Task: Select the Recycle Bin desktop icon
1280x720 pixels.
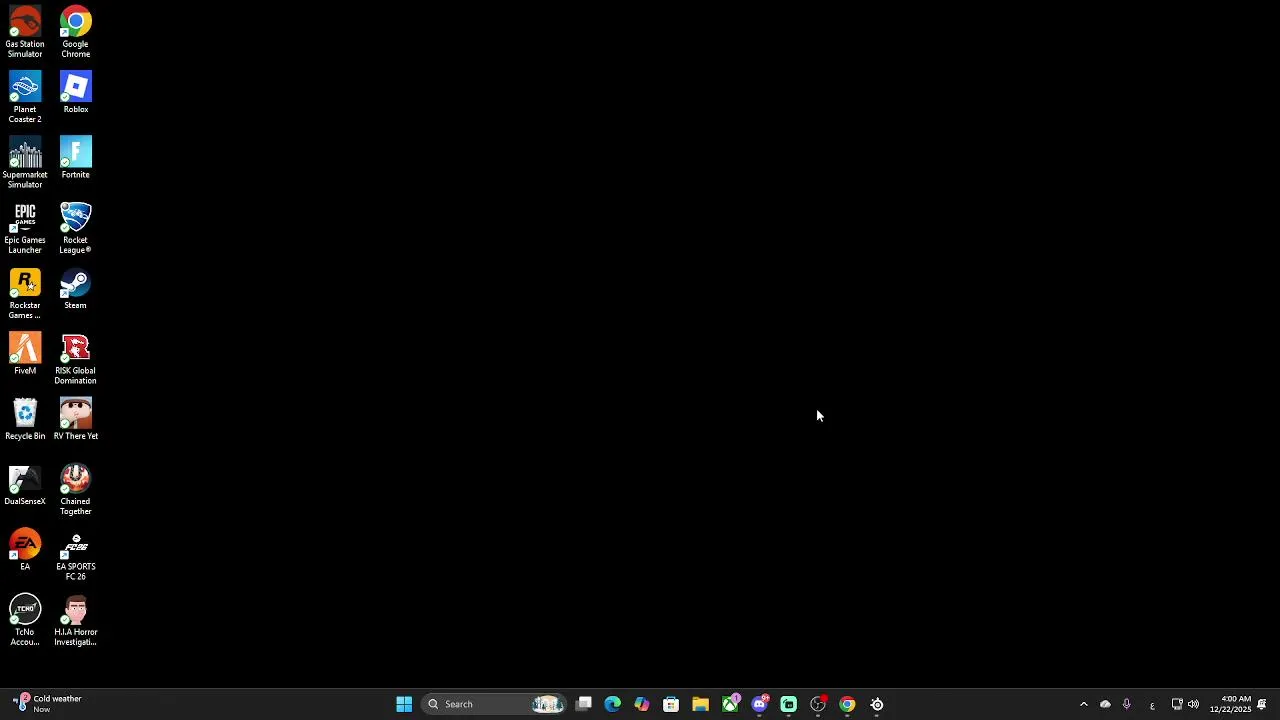Action: coord(25,420)
